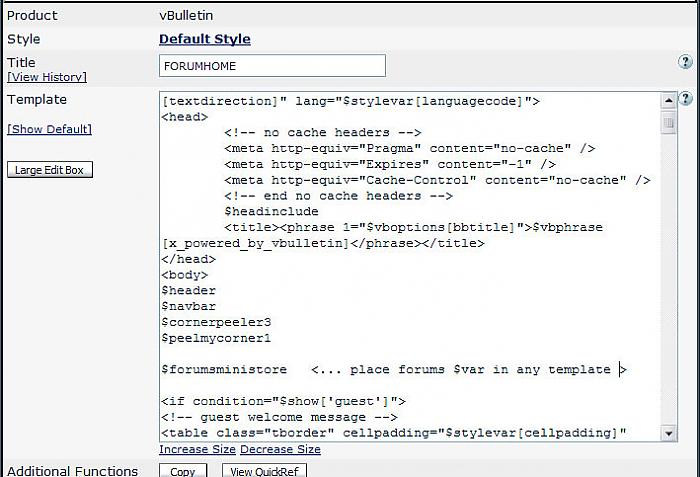Screen dimensions: 700x477
Task: Click the $cornerpeeler3 line in template
Action: 216,322
